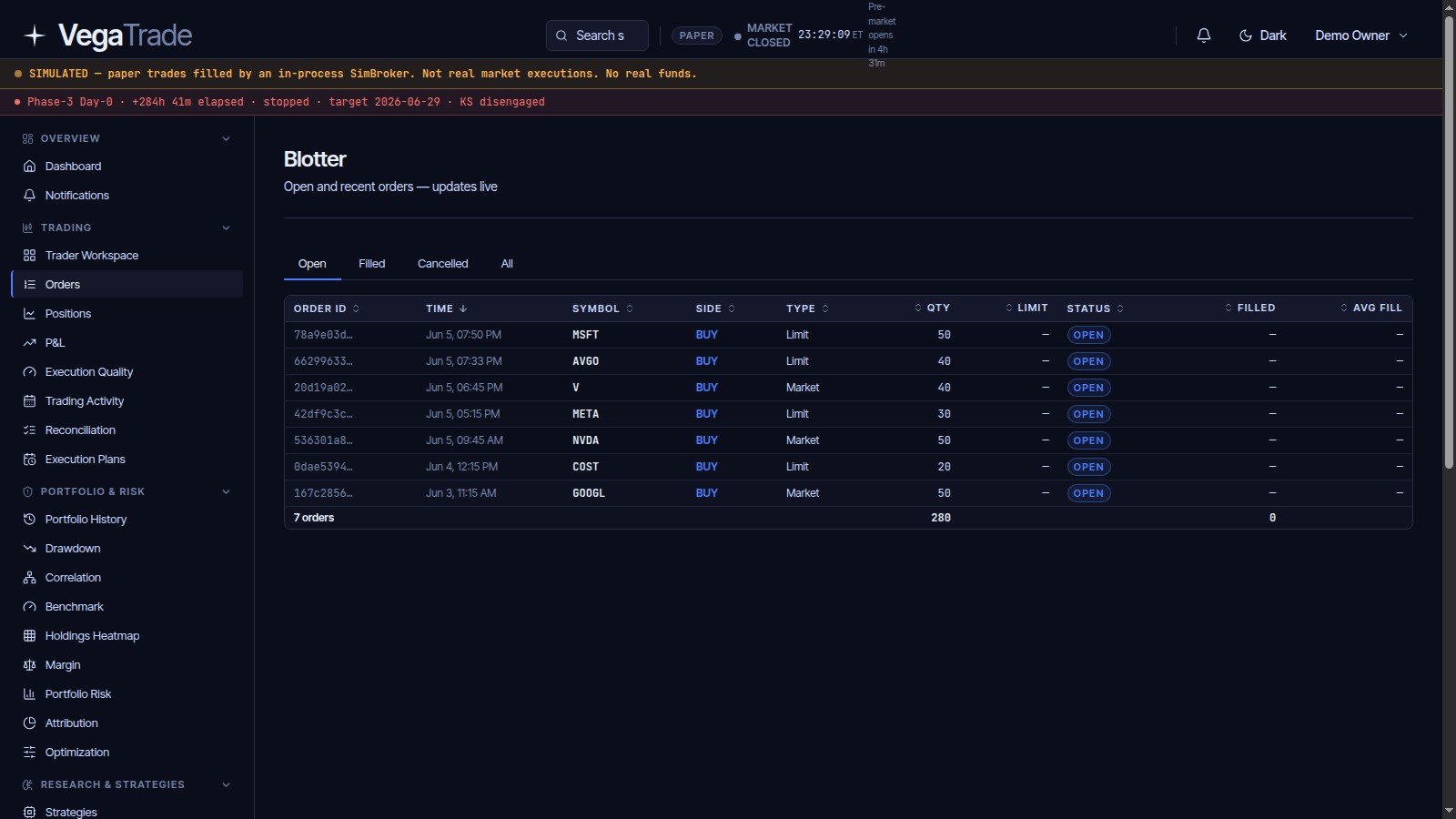Click the VegaTrade star logo icon
Image resolution: width=1456 pixels, height=819 pixels.
click(x=35, y=35)
